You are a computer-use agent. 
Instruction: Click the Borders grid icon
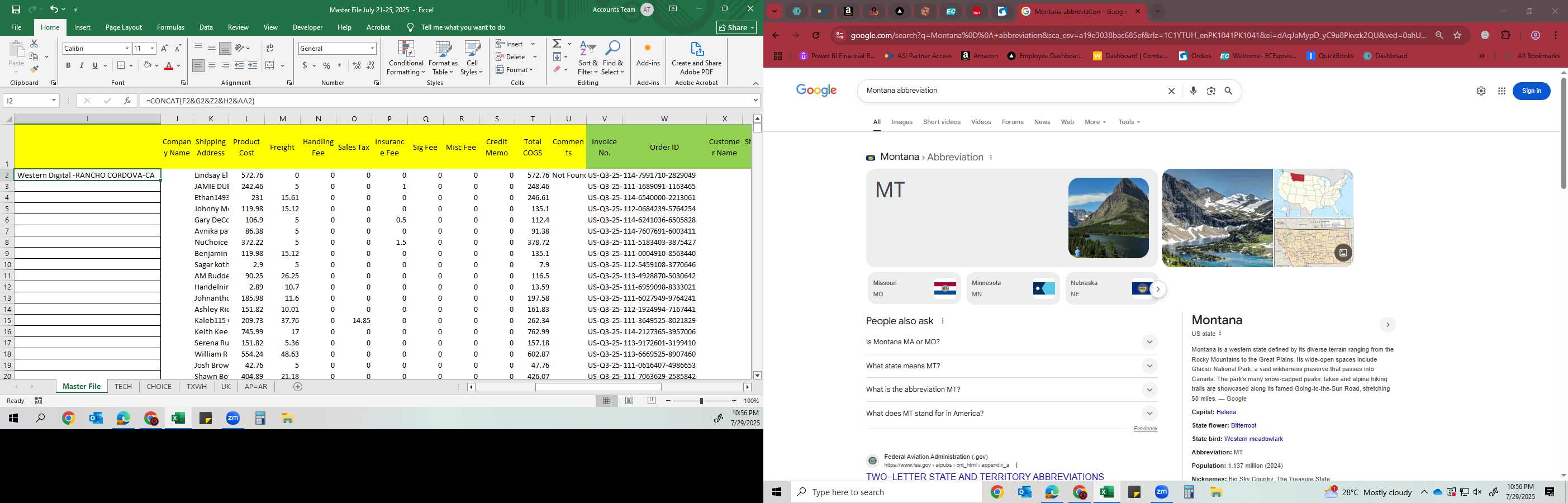[121, 65]
